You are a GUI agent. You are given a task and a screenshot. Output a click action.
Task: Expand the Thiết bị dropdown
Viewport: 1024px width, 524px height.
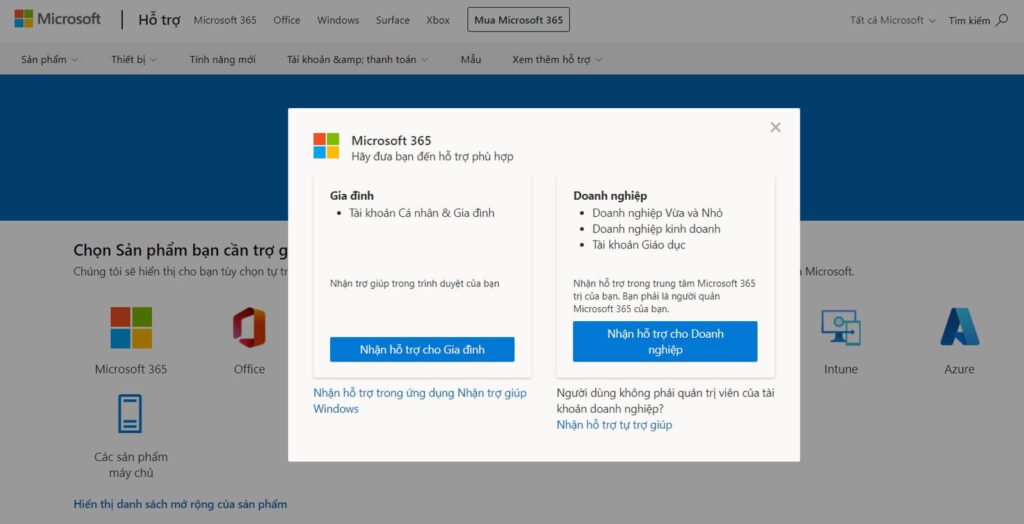click(x=134, y=59)
